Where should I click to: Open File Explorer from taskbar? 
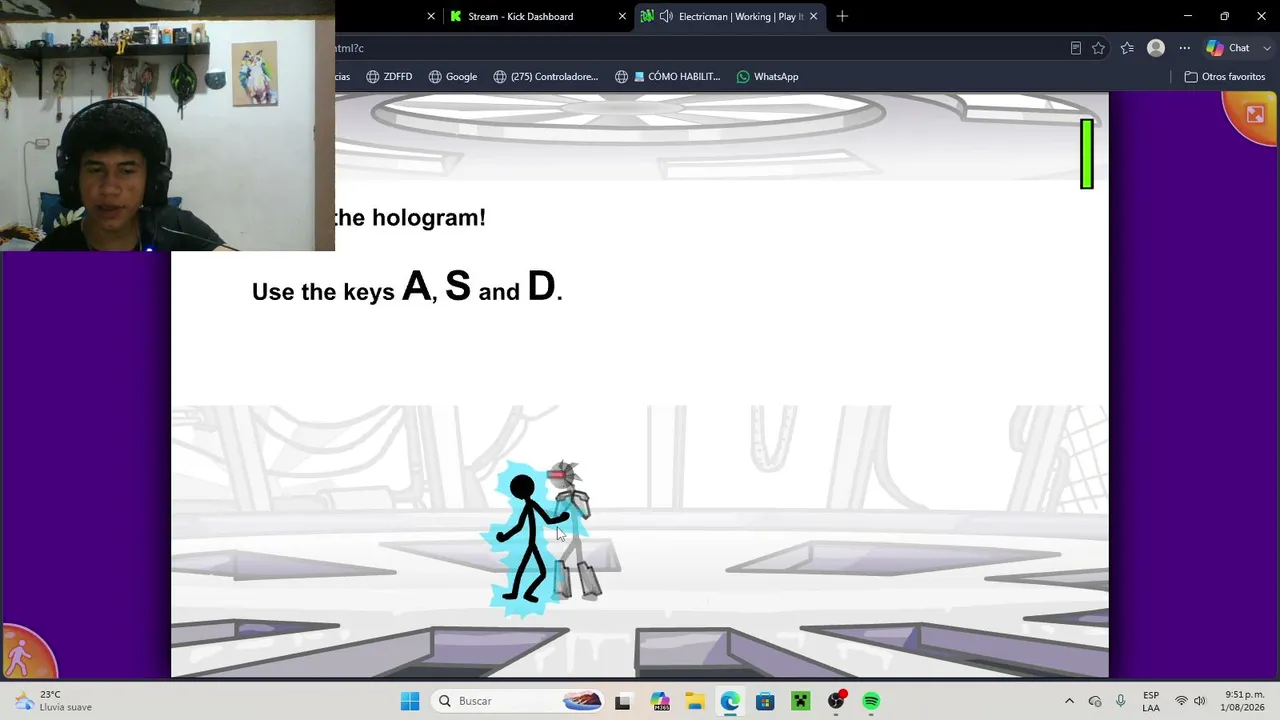(695, 701)
